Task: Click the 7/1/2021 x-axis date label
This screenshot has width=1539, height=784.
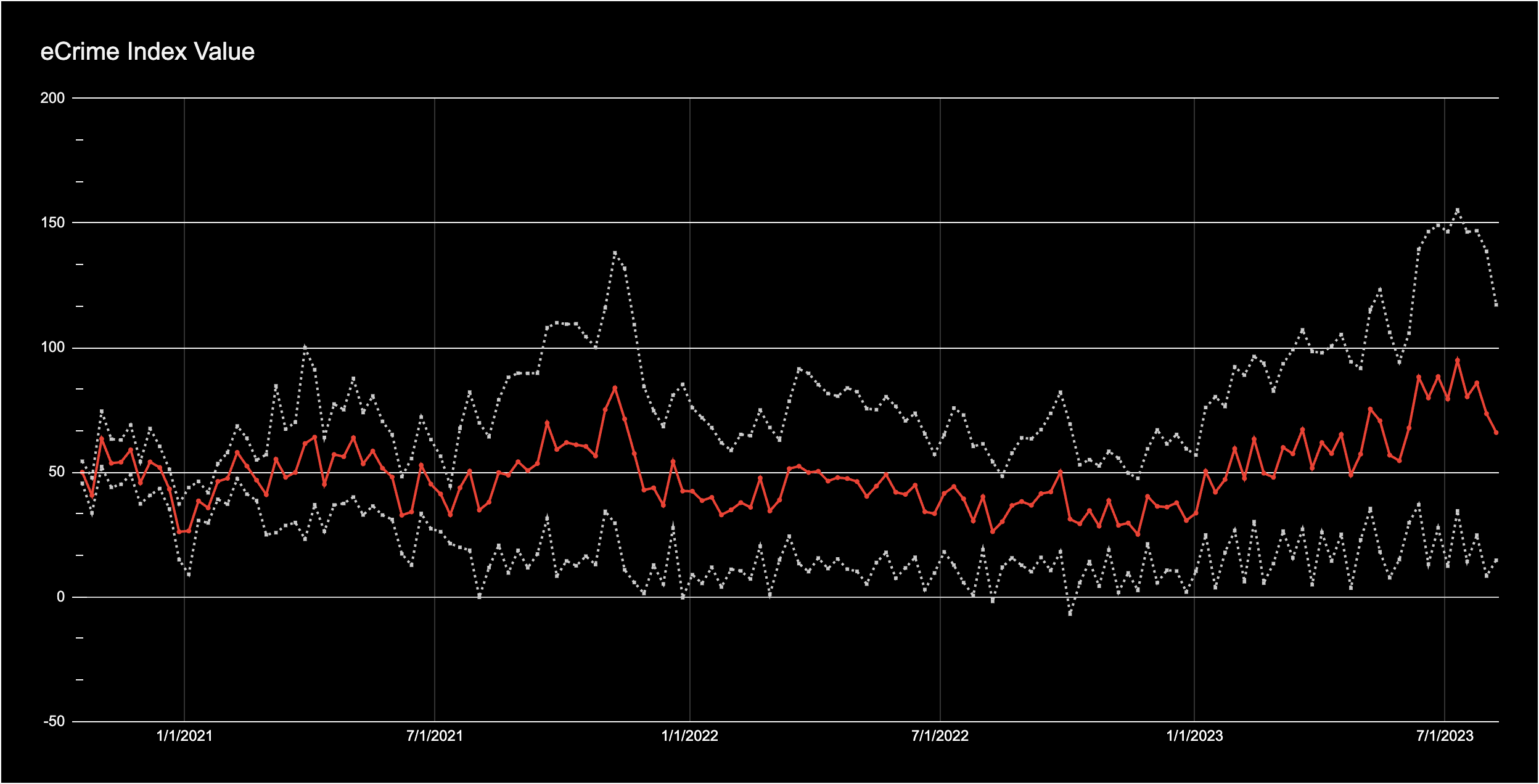Action: (435, 736)
